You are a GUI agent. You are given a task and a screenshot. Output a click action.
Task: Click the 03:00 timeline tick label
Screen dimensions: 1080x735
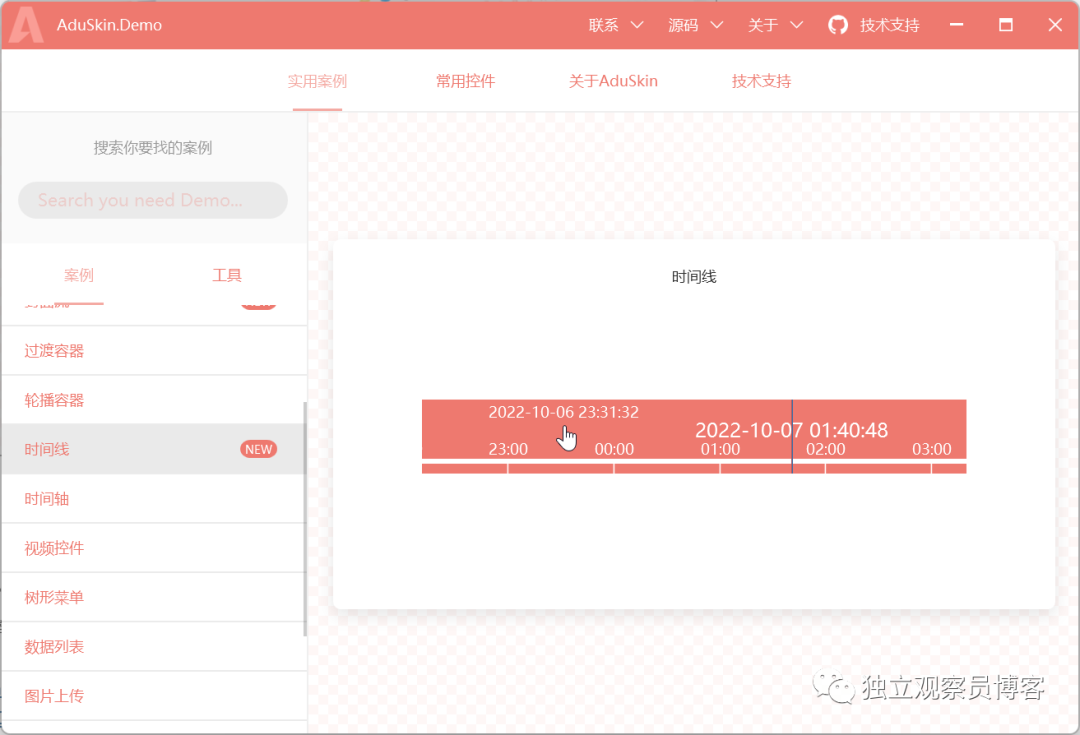[932, 449]
